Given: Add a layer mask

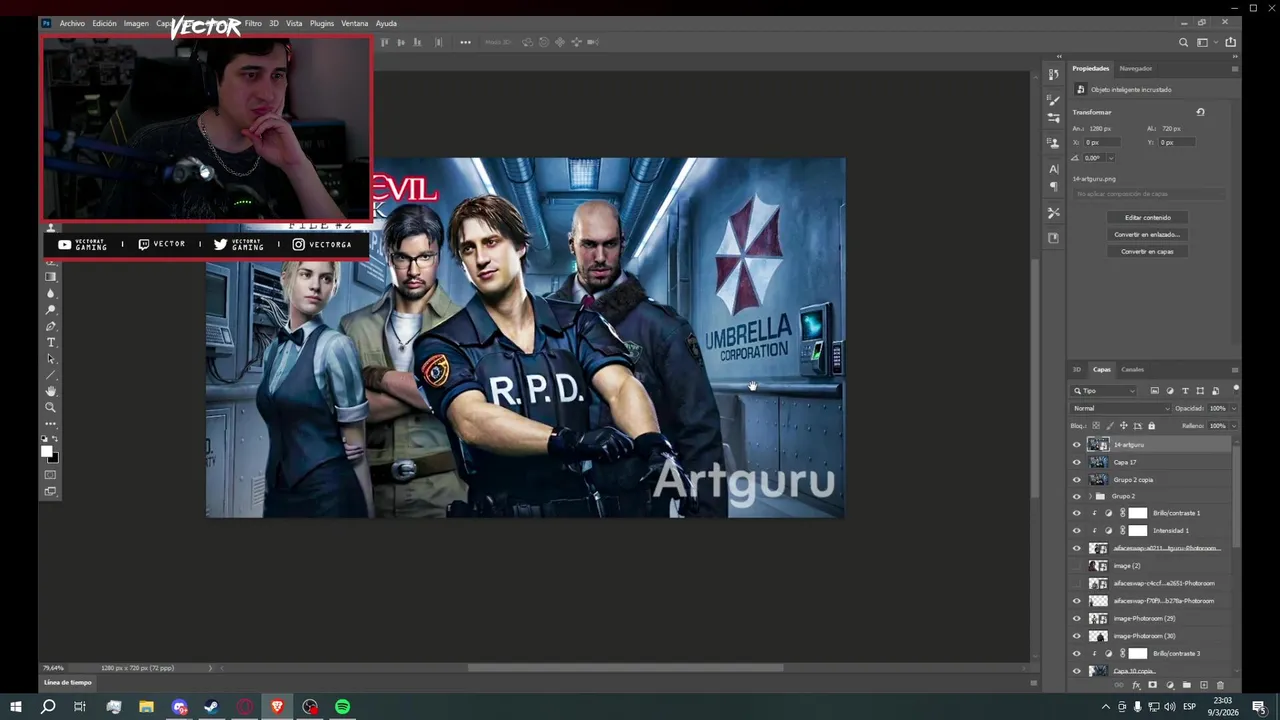Looking at the screenshot, I should pyautogui.click(x=1152, y=685).
